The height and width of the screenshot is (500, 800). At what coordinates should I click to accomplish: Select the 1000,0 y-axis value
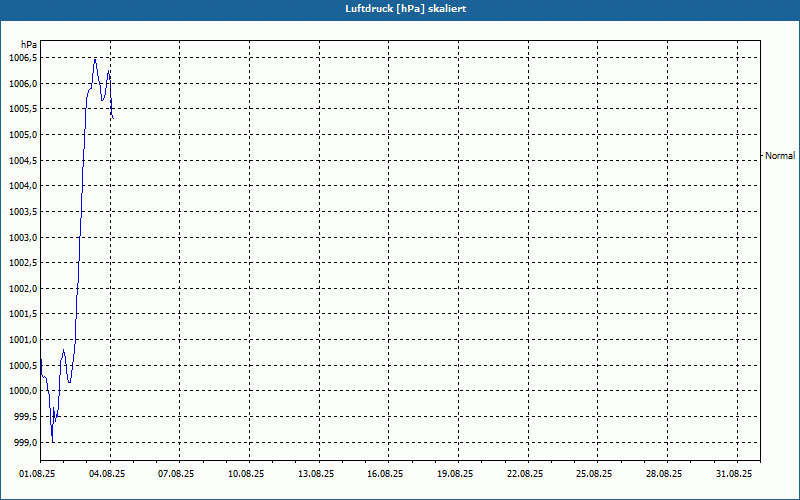pyautogui.click(x=23, y=391)
